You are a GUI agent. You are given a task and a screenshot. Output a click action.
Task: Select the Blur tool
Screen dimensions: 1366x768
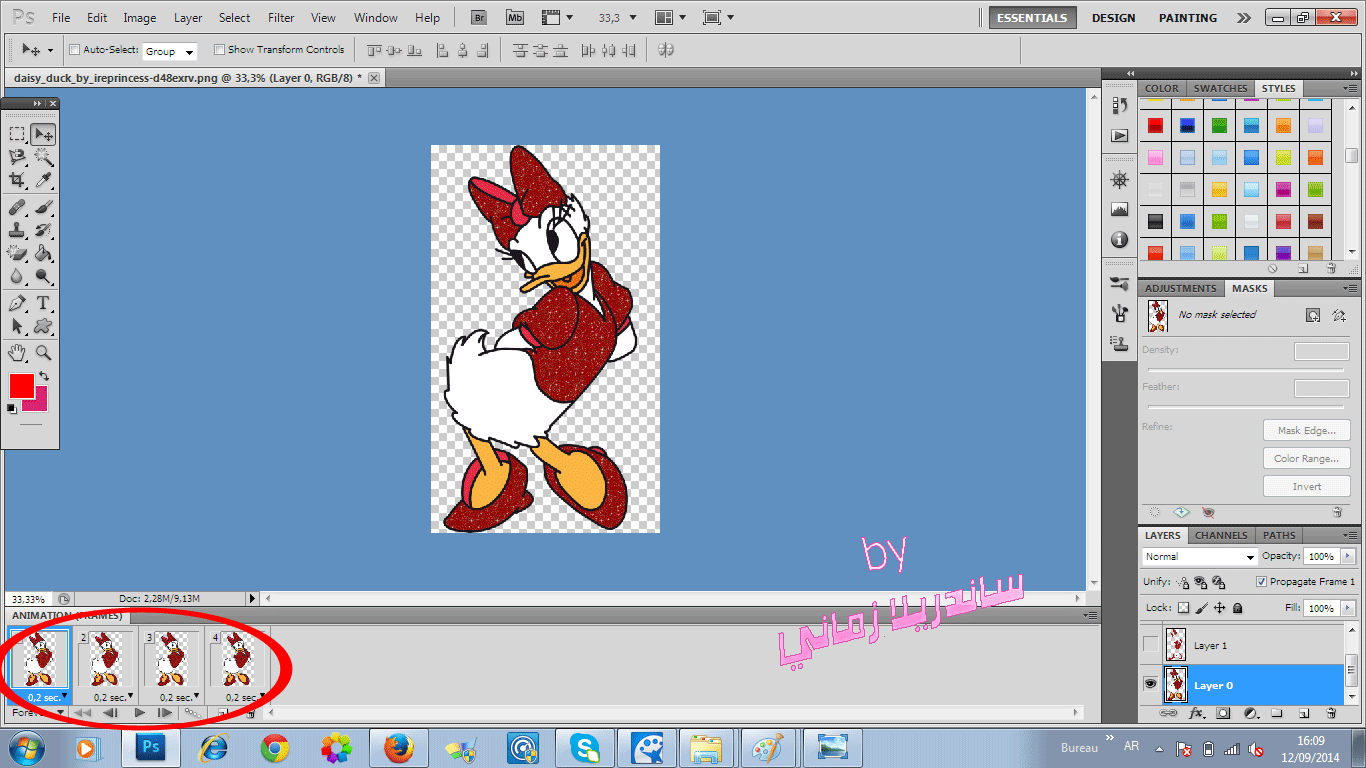(x=17, y=276)
